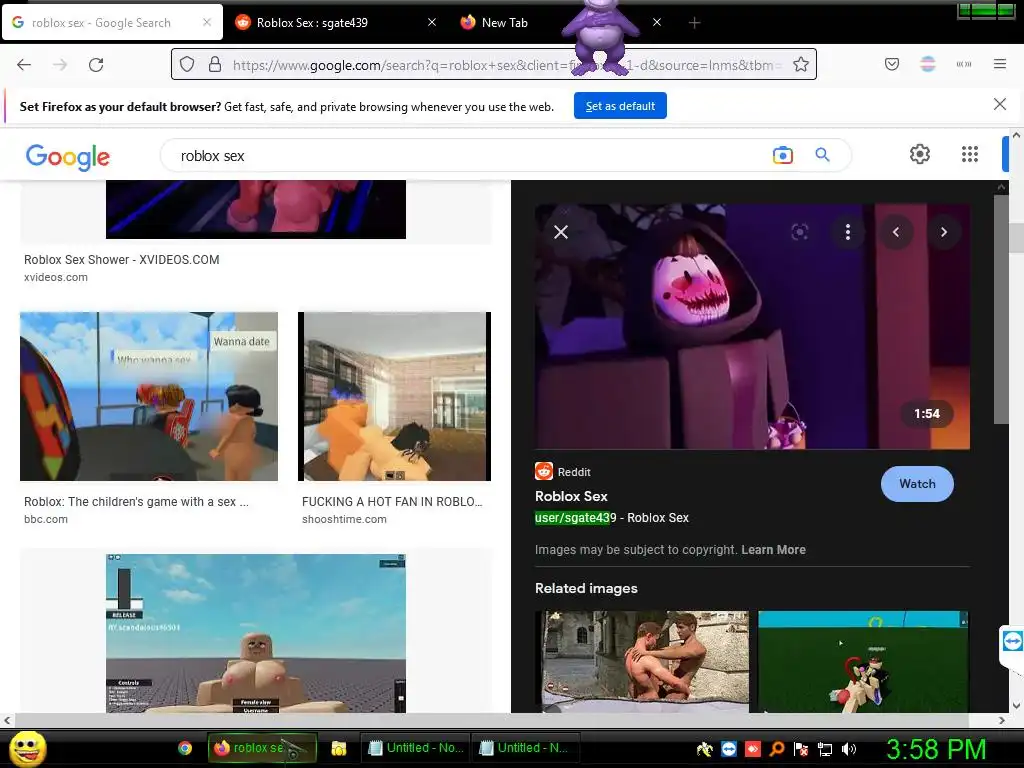Screen dimensions: 1024x768
Task: Close the Google Search tab
Action: click(x=207, y=22)
